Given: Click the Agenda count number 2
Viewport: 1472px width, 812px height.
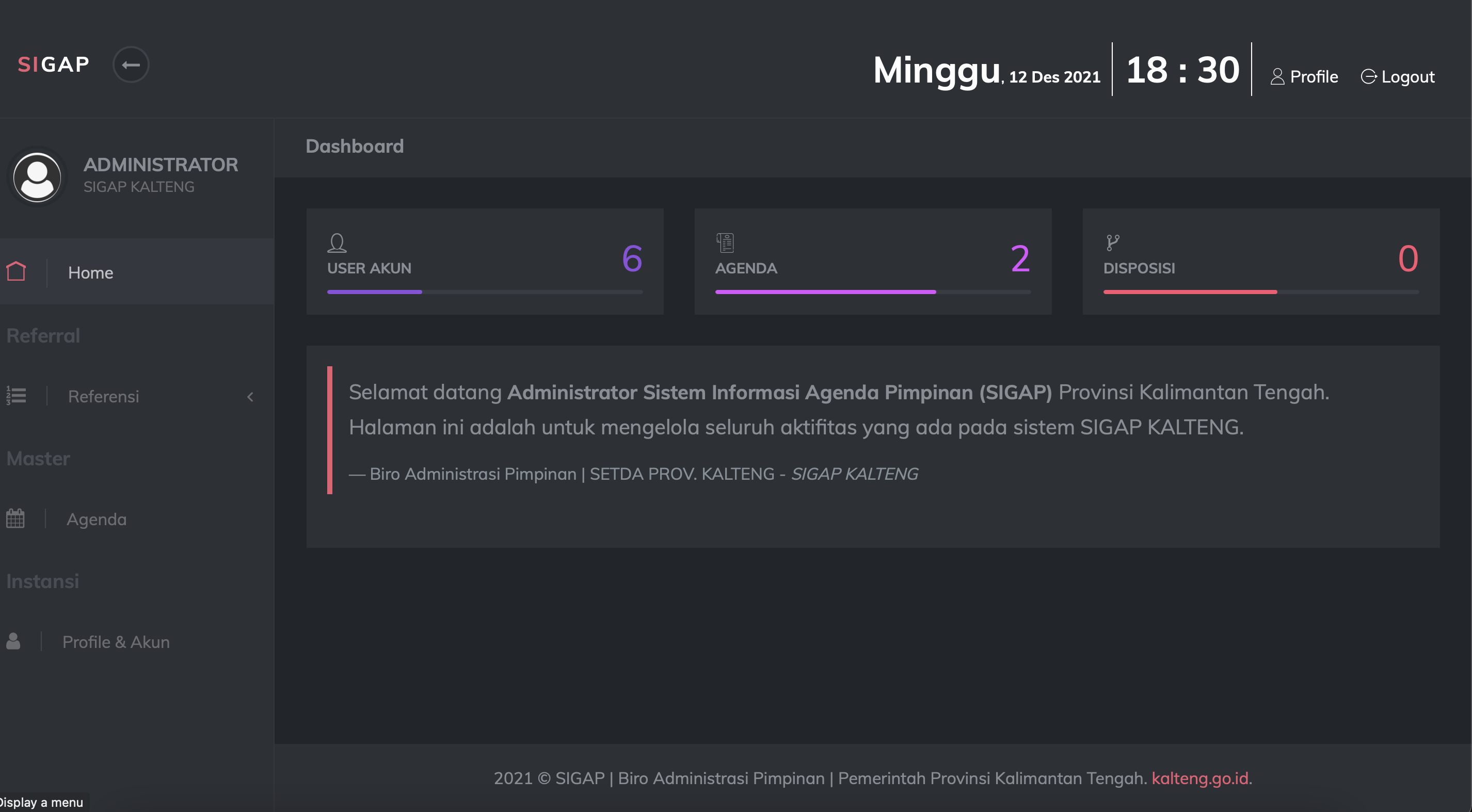Looking at the screenshot, I should (1020, 258).
